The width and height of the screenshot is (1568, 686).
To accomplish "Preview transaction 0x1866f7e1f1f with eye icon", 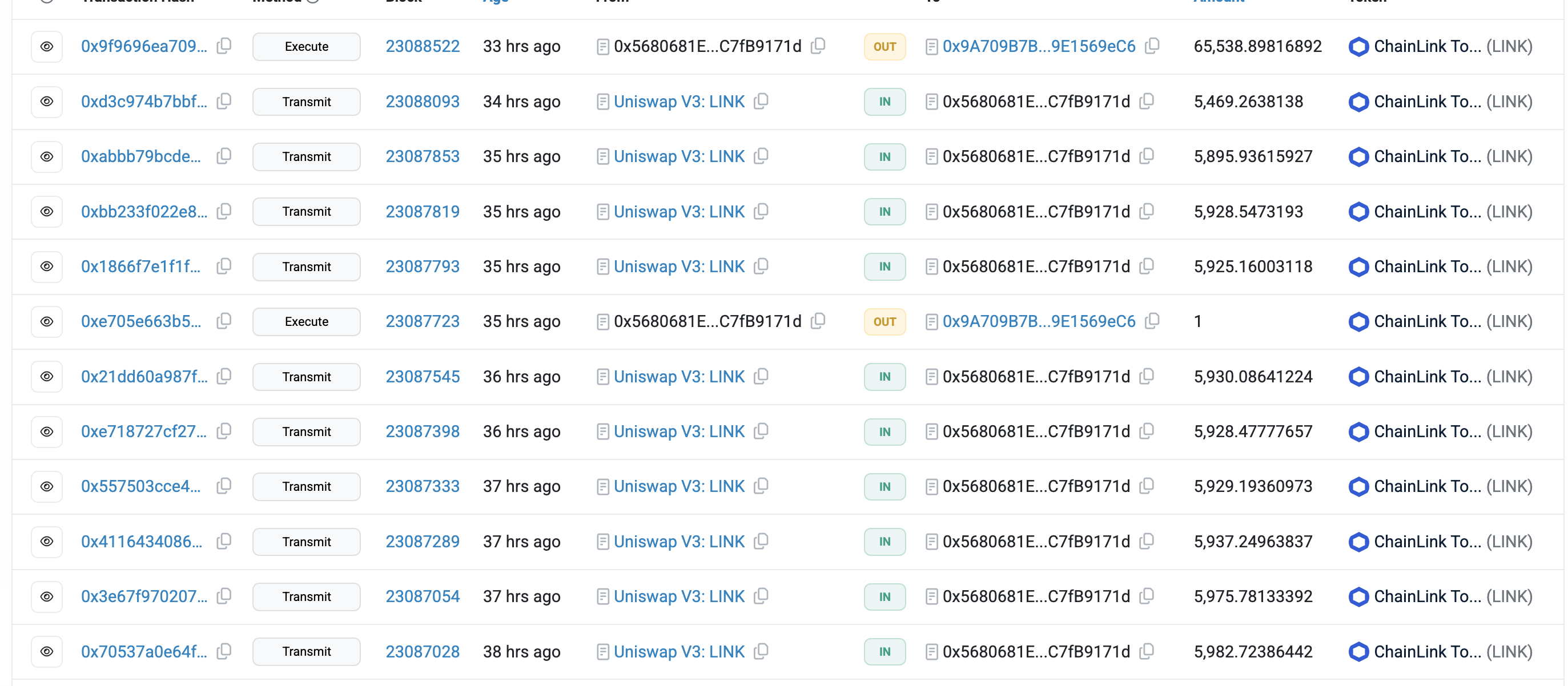I will 47,267.
